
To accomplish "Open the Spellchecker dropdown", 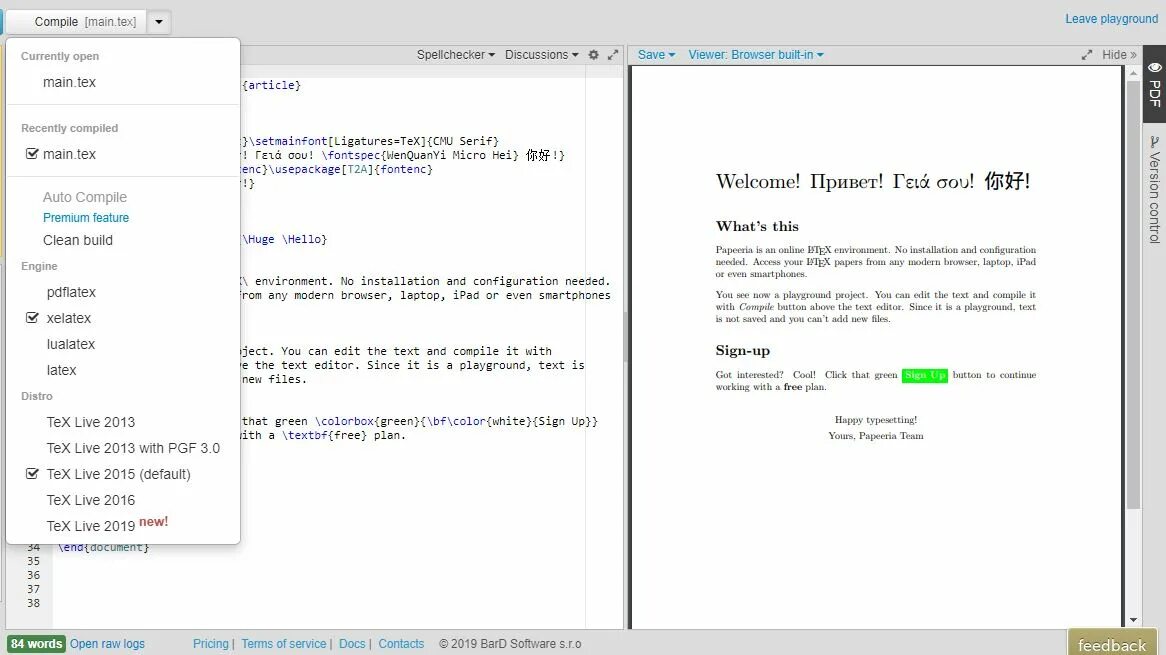I will coord(455,54).
